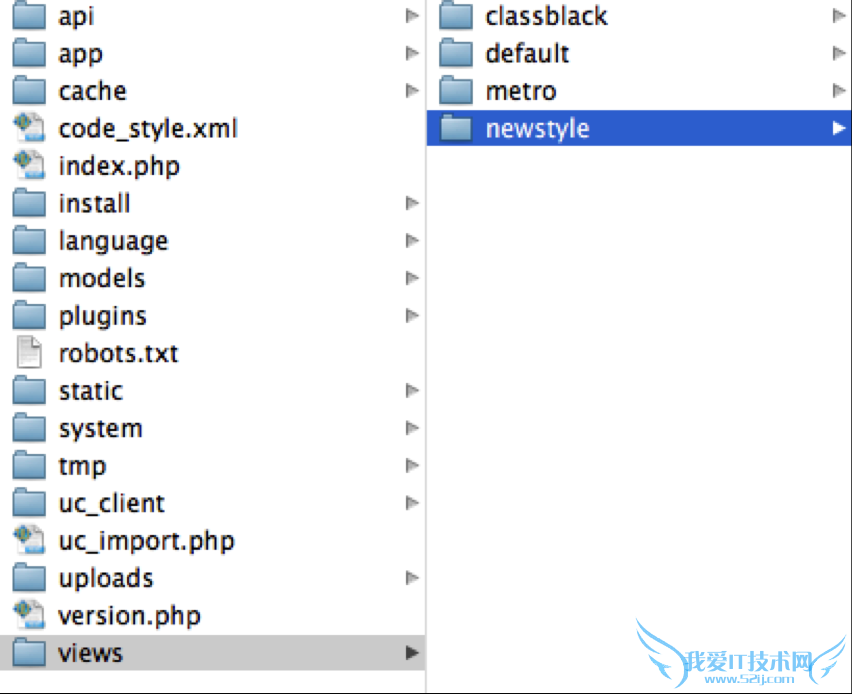Image resolution: width=852 pixels, height=694 pixels.
Task: Select the uc_client folder
Action: 111,504
